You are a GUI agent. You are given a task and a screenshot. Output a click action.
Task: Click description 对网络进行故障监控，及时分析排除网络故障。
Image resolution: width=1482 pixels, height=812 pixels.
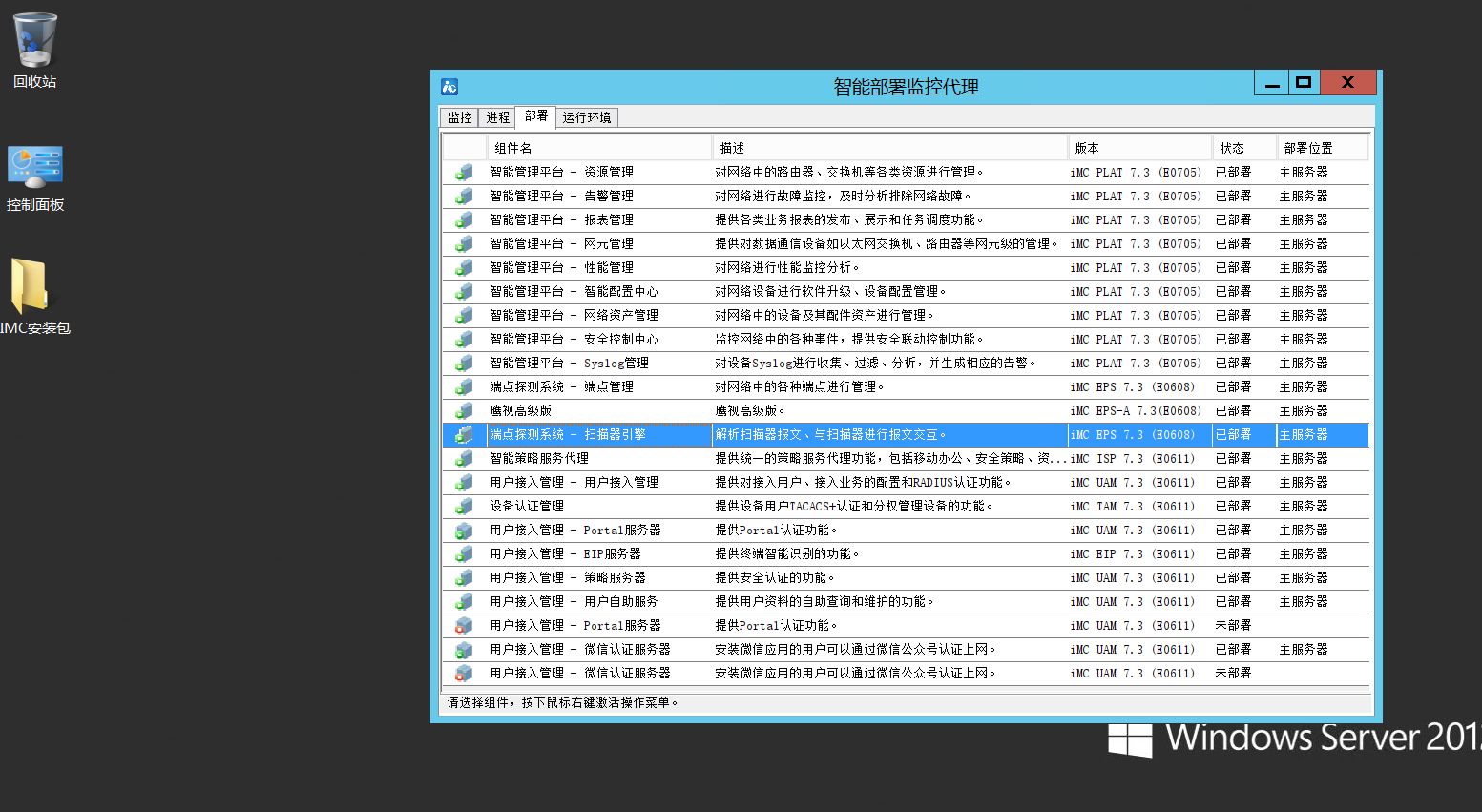click(844, 197)
